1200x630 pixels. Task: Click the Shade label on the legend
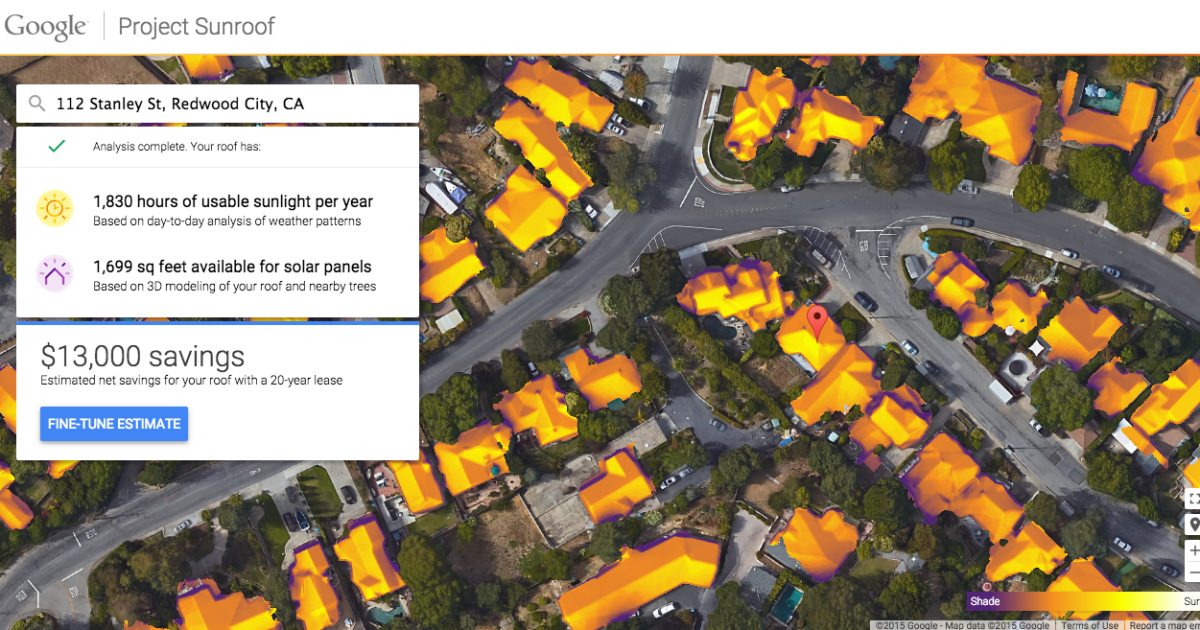tap(985, 601)
